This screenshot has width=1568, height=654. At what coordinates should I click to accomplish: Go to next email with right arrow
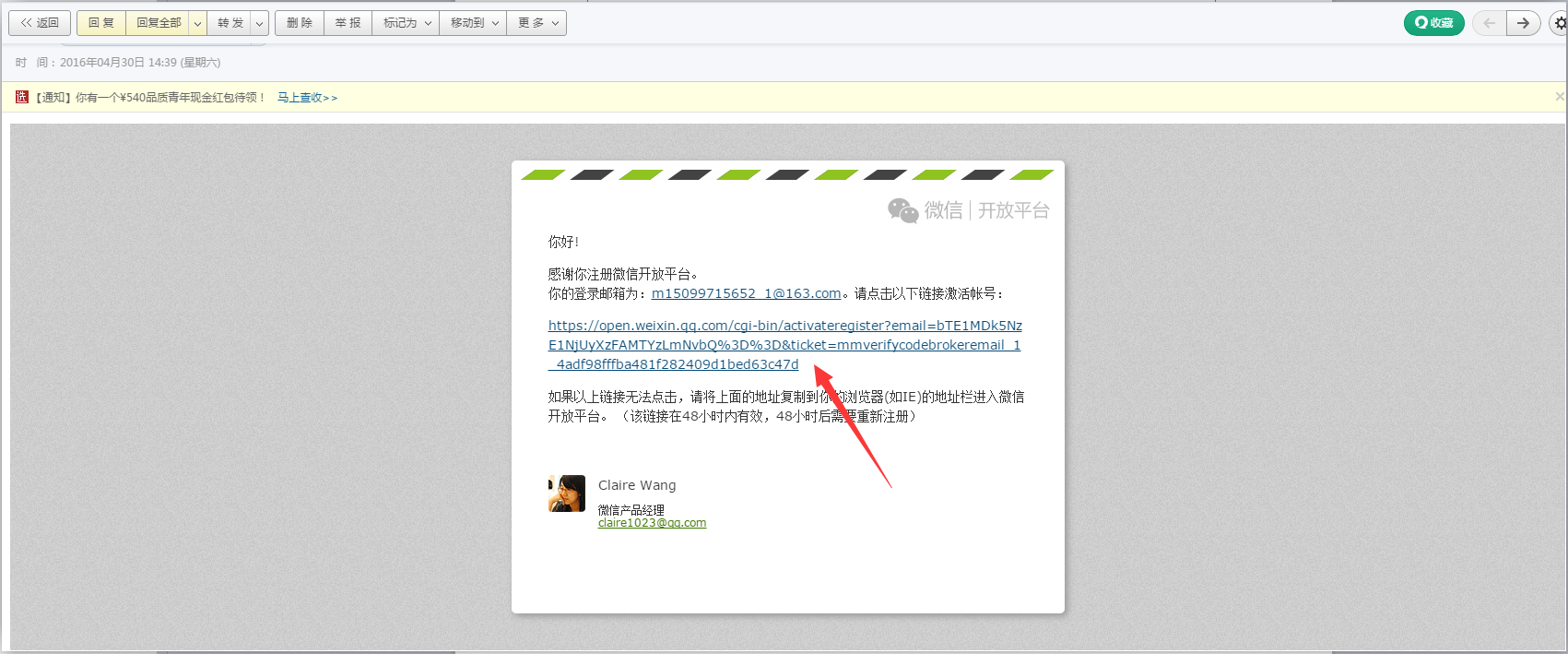[x=1524, y=23]
